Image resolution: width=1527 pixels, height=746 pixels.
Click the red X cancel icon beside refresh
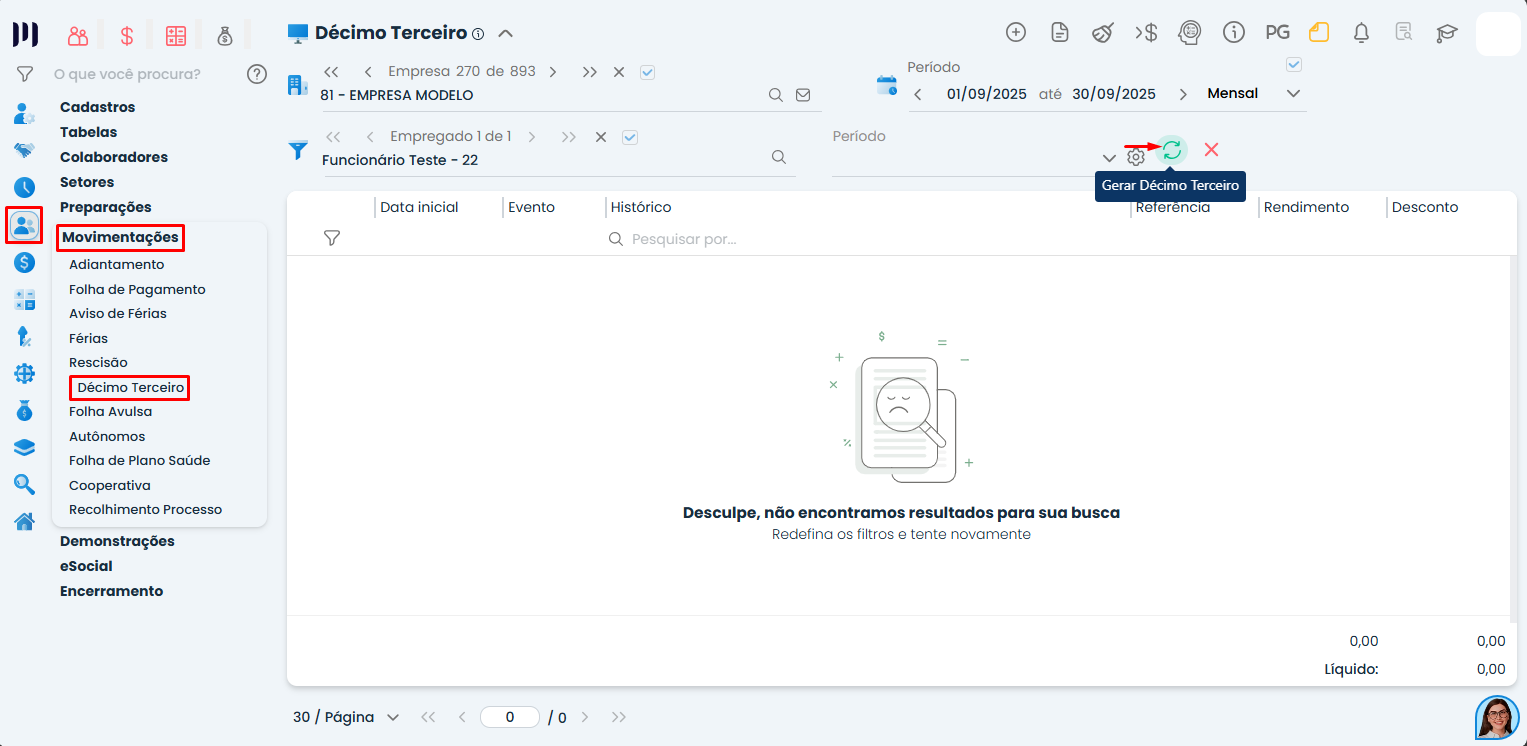click(x=1211, y=149)
